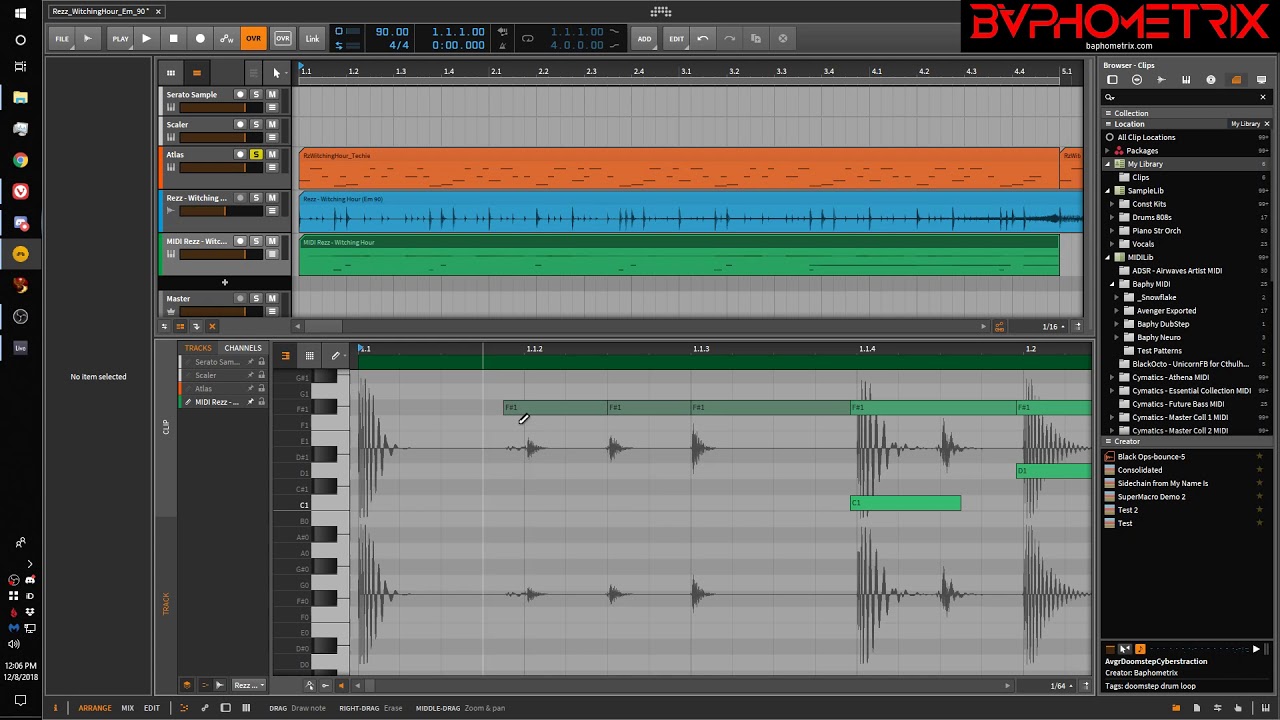Open the pencil draw tool dropdown
Image resolution: width=1280 pixels, height=720 pixels.
pyautogui.click(x=336, y=355)
